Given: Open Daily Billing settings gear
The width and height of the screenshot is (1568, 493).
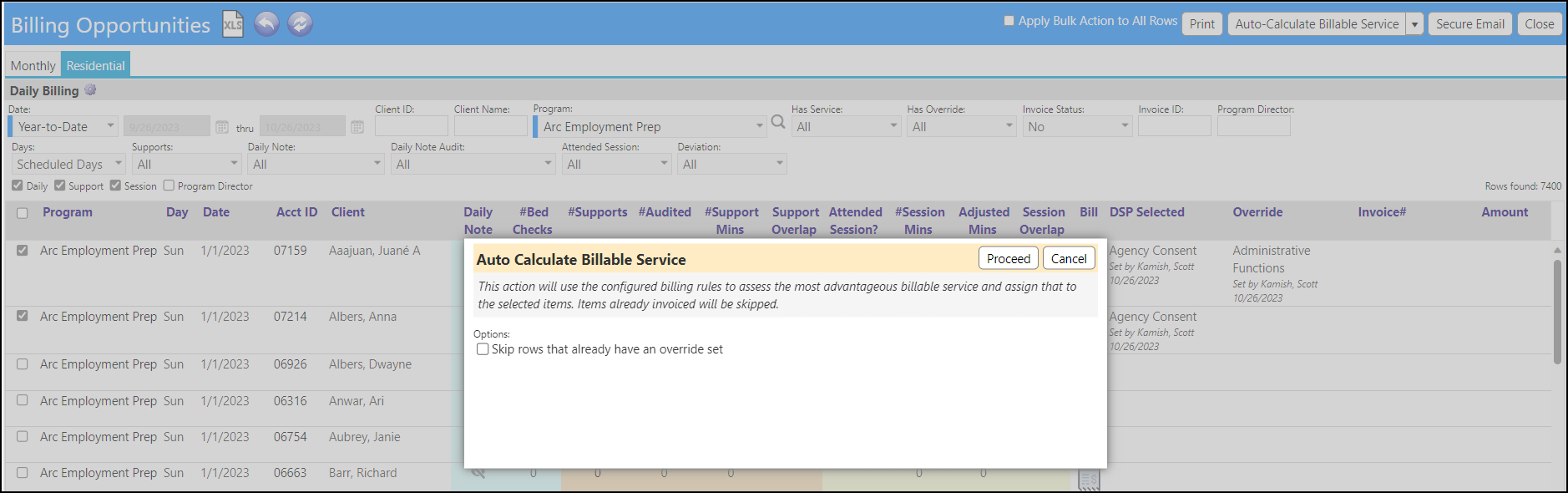Looking at the screenshot, I should point(90,90).
